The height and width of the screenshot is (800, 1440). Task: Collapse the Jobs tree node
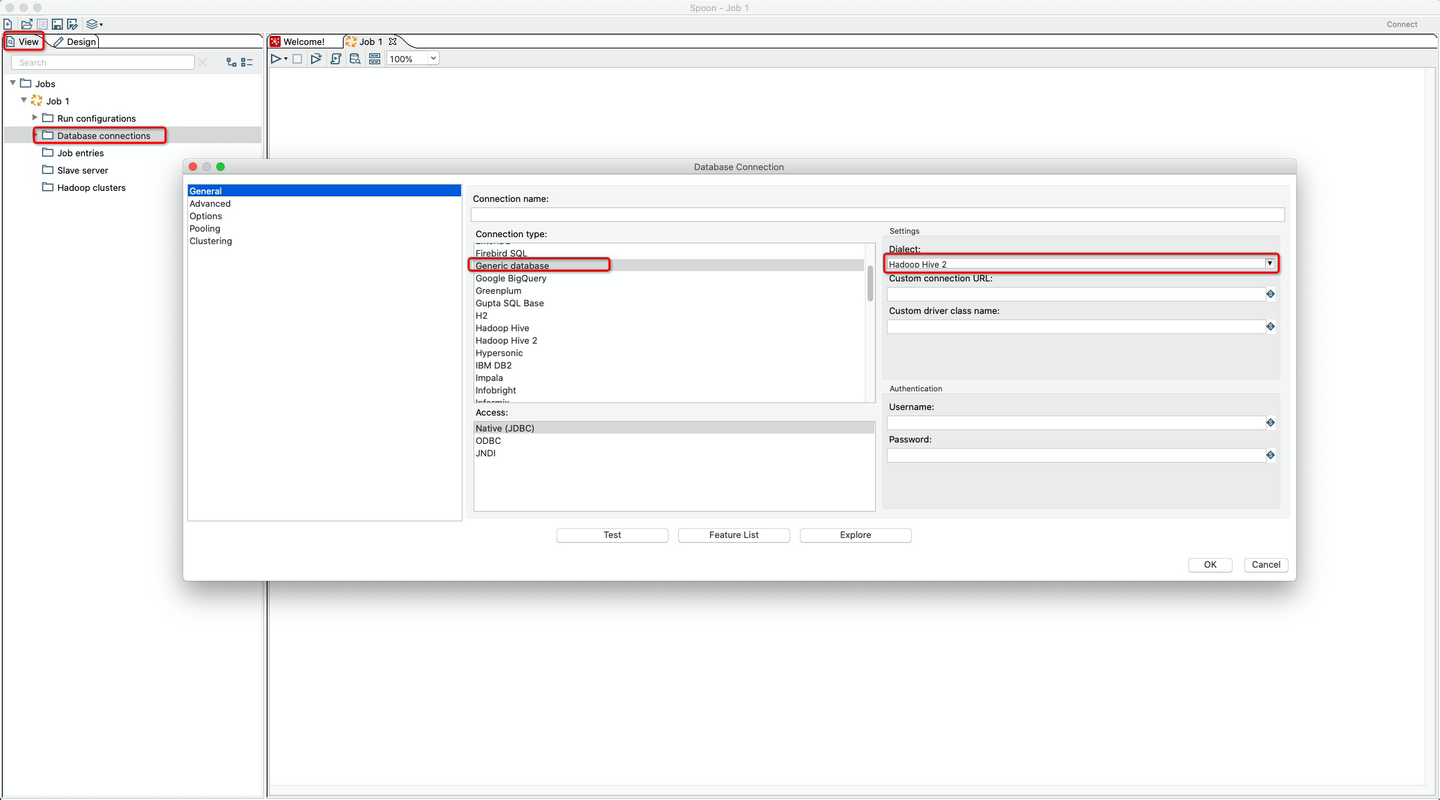(13, 83)
